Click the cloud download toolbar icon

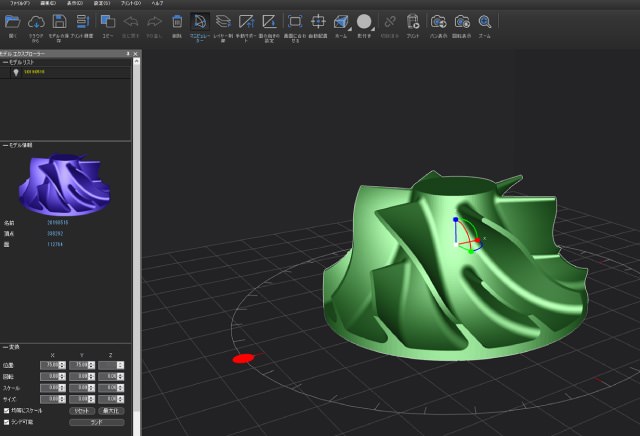coord(36,21)
